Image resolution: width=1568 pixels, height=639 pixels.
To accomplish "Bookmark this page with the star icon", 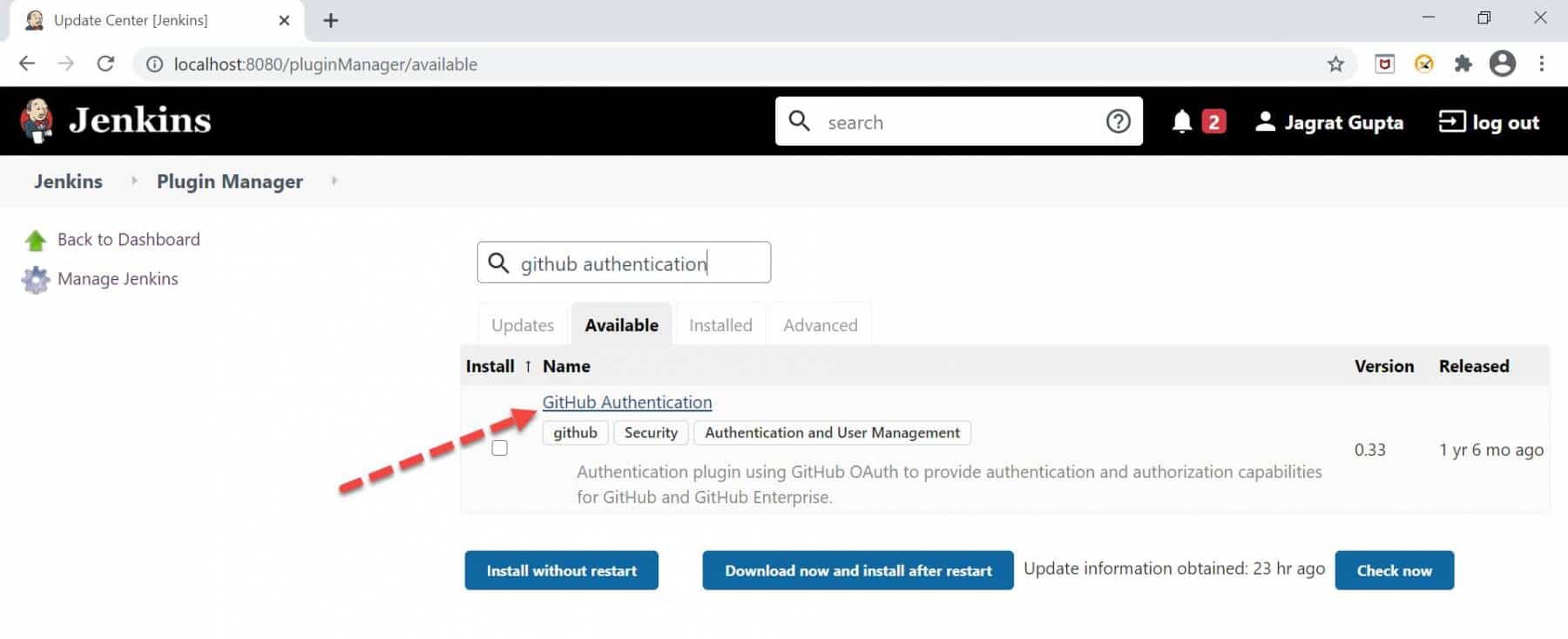I will coord(1335,64).
